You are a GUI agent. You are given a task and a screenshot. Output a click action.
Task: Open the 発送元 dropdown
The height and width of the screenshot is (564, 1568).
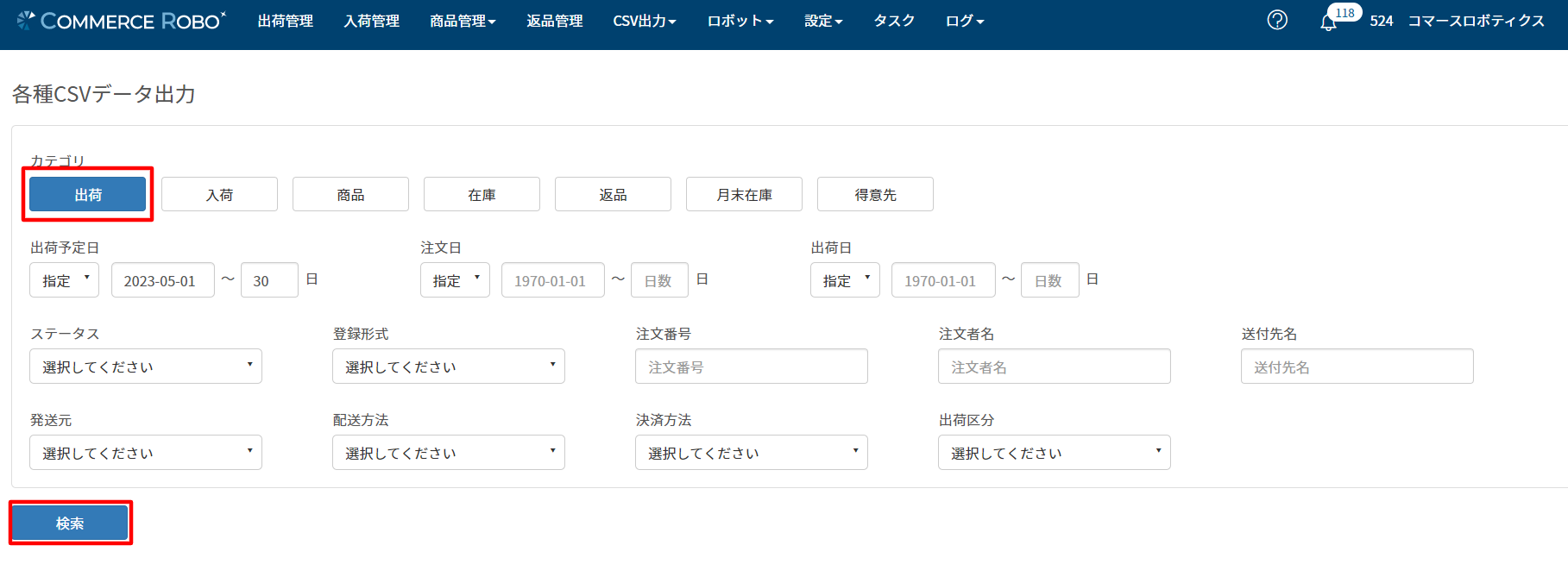pyautogui.click(x=146, y=453)
